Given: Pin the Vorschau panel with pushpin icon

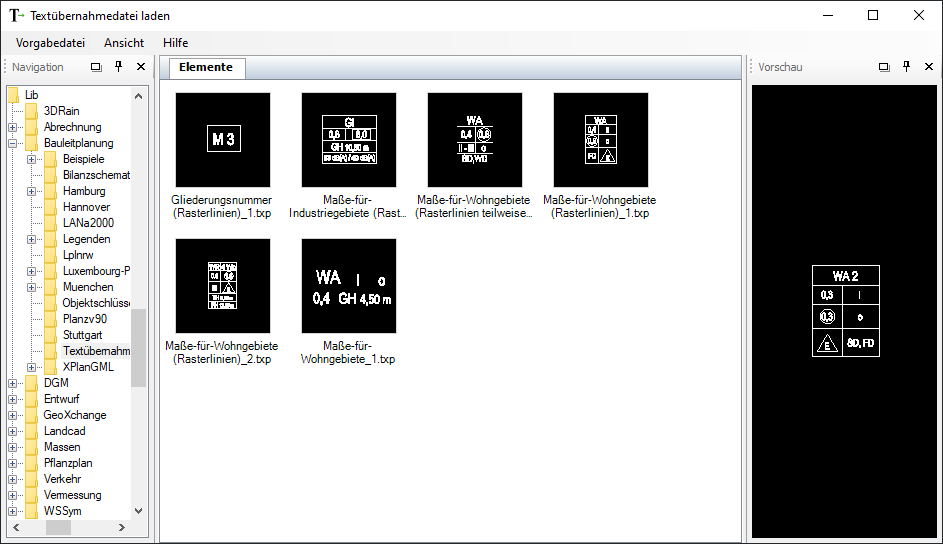Looking at the screenshot, I should (906, 67).
